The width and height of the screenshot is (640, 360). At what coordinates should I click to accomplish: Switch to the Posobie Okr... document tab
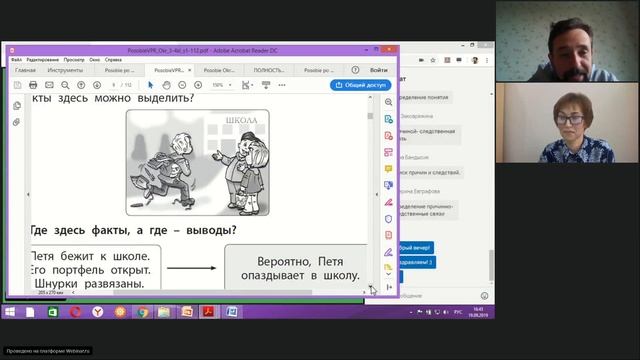219,70
